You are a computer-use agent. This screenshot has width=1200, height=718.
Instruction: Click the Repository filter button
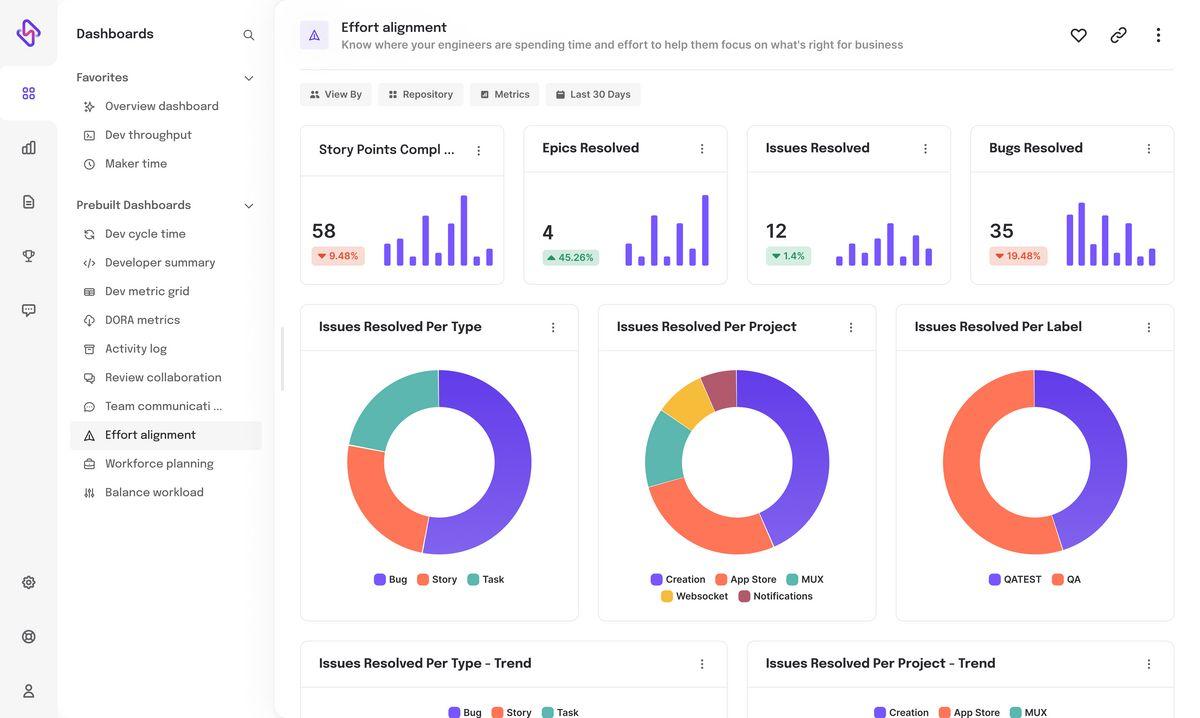[x=420, y=95]
